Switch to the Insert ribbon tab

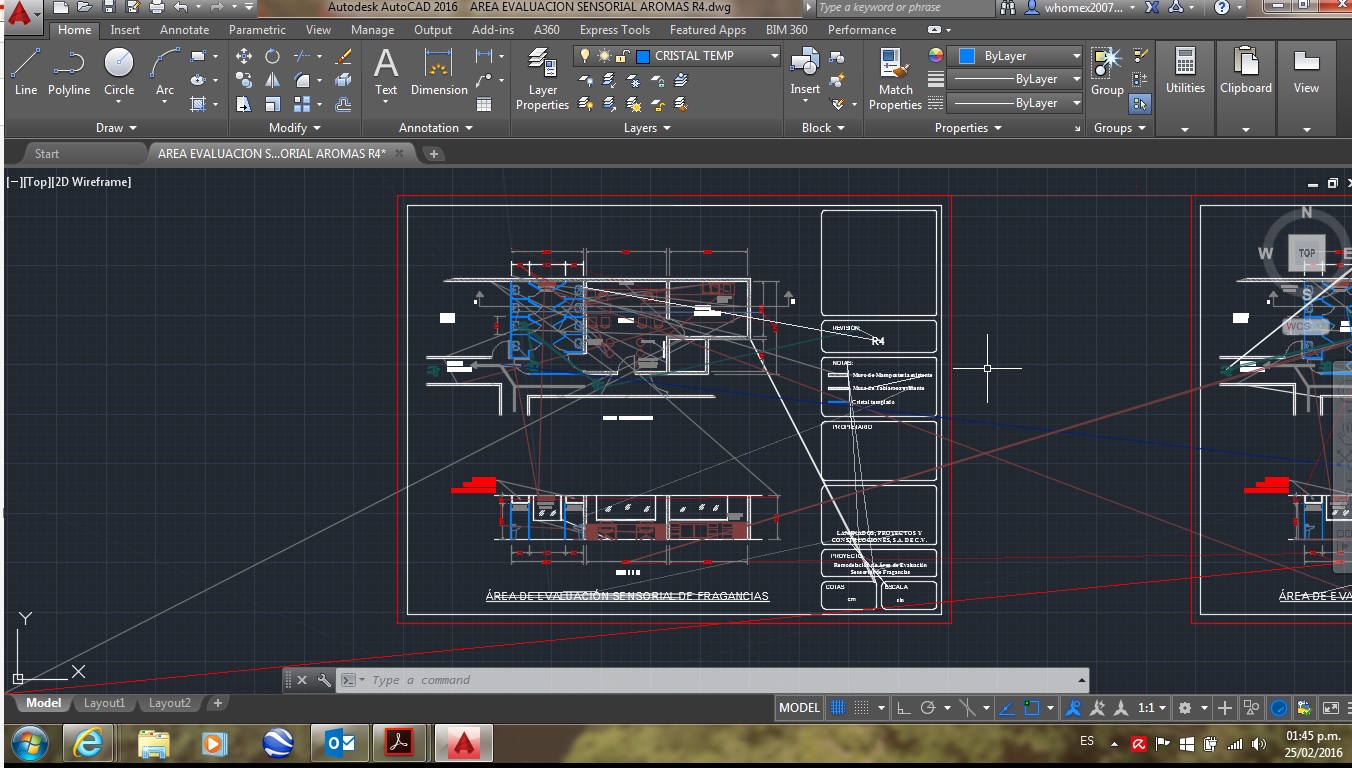pos(125,30)
